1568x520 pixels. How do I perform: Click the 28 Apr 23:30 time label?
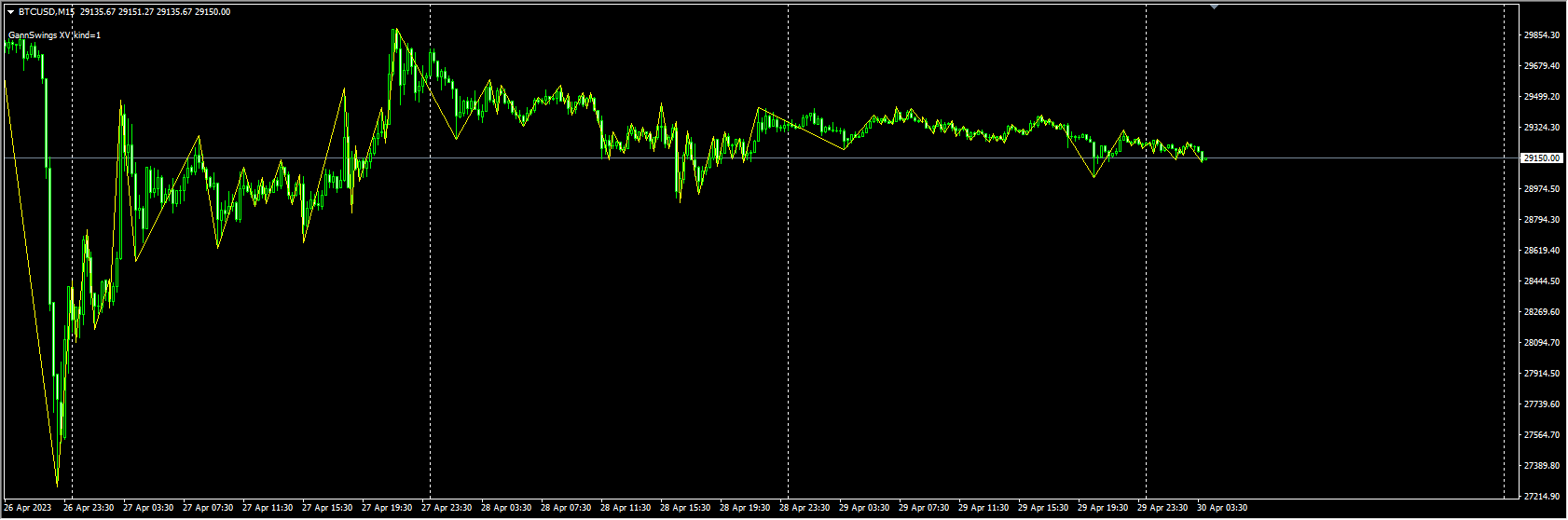click(x=805, y=508)
